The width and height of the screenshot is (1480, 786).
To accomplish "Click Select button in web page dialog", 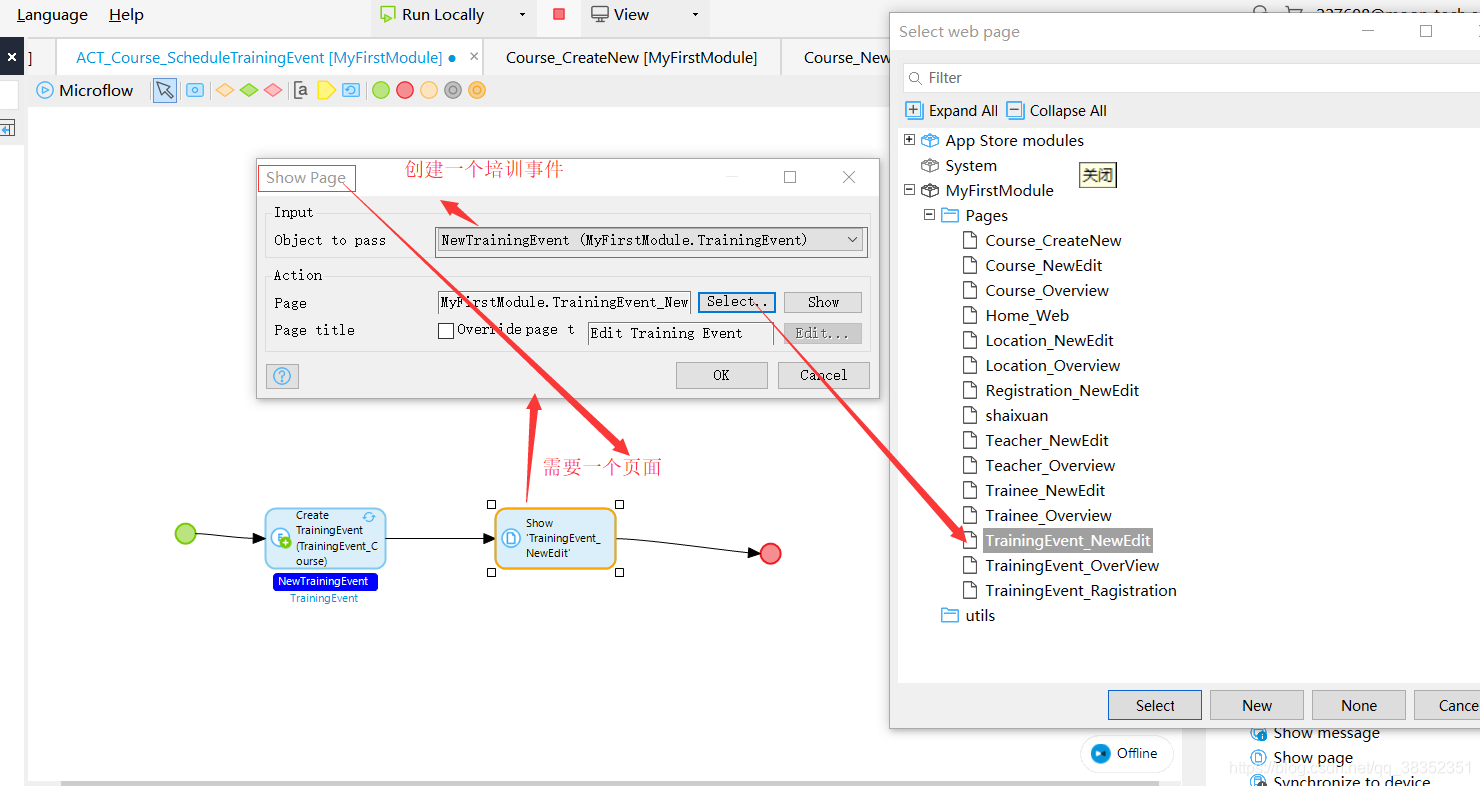I will (x=1155, y=705).
